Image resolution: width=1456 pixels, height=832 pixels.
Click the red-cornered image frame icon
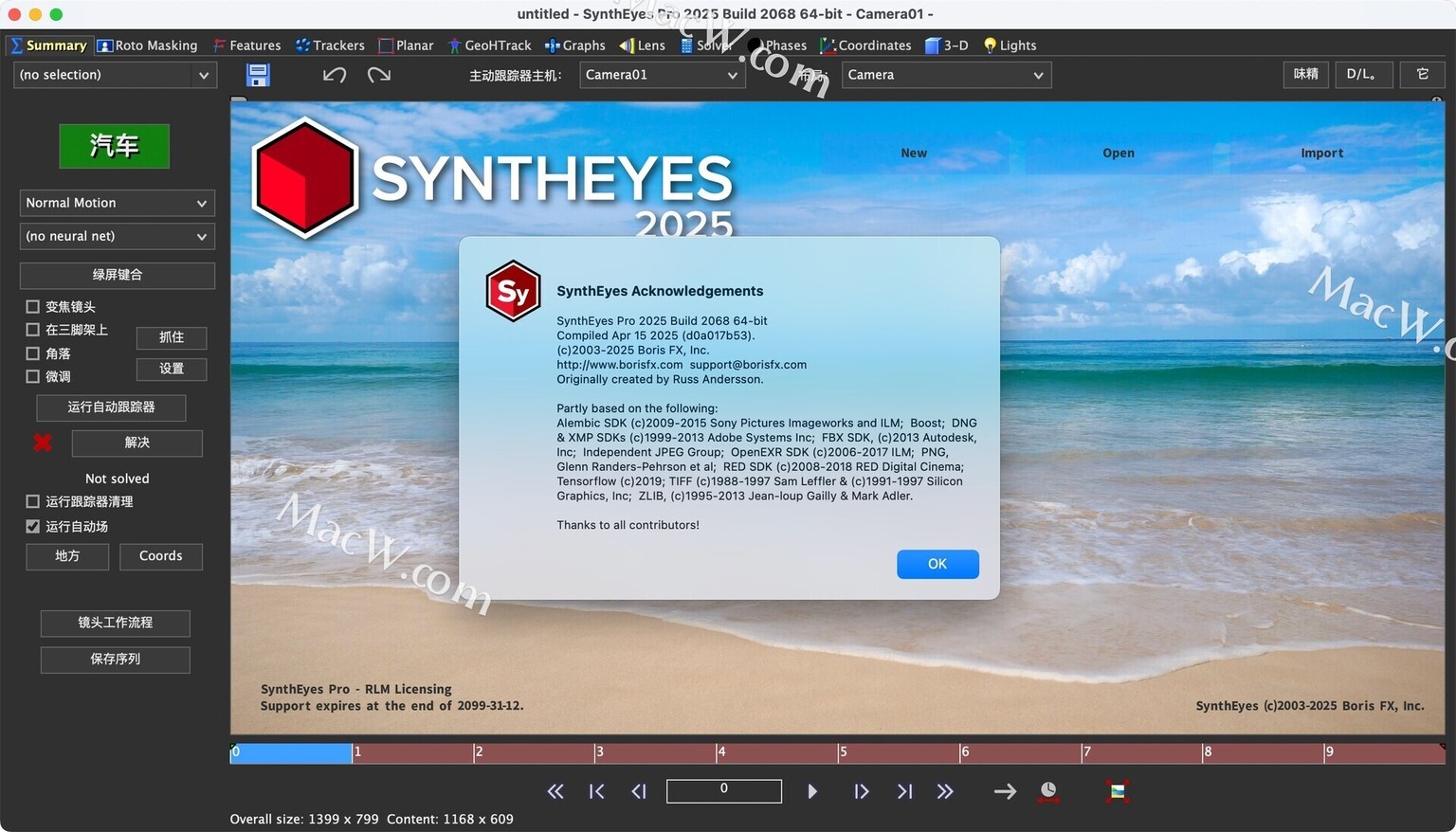tap(1118, 791)
